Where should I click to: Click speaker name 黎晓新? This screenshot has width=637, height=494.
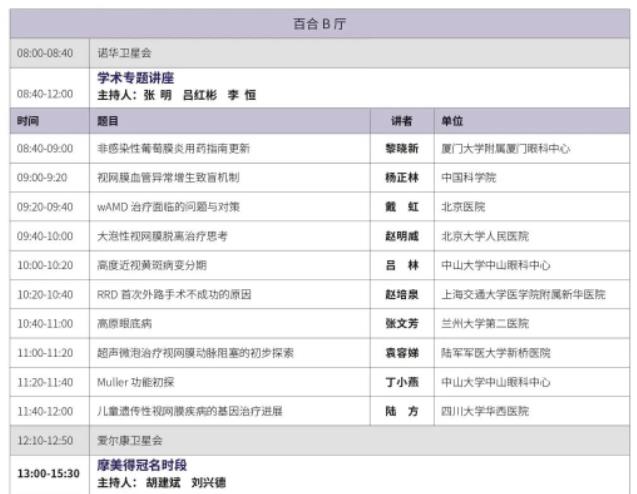click(402, 149)
